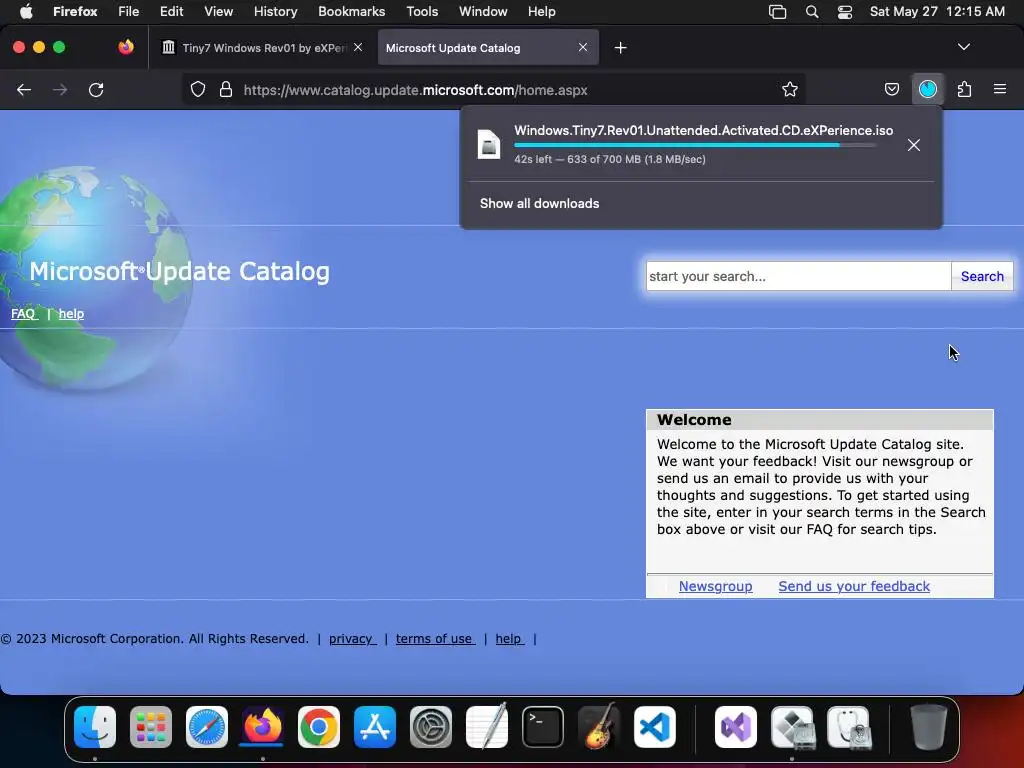Open App Store from the Dock
The height and width of the screenshot is (768, 1024).
click(x=375, y=727)
